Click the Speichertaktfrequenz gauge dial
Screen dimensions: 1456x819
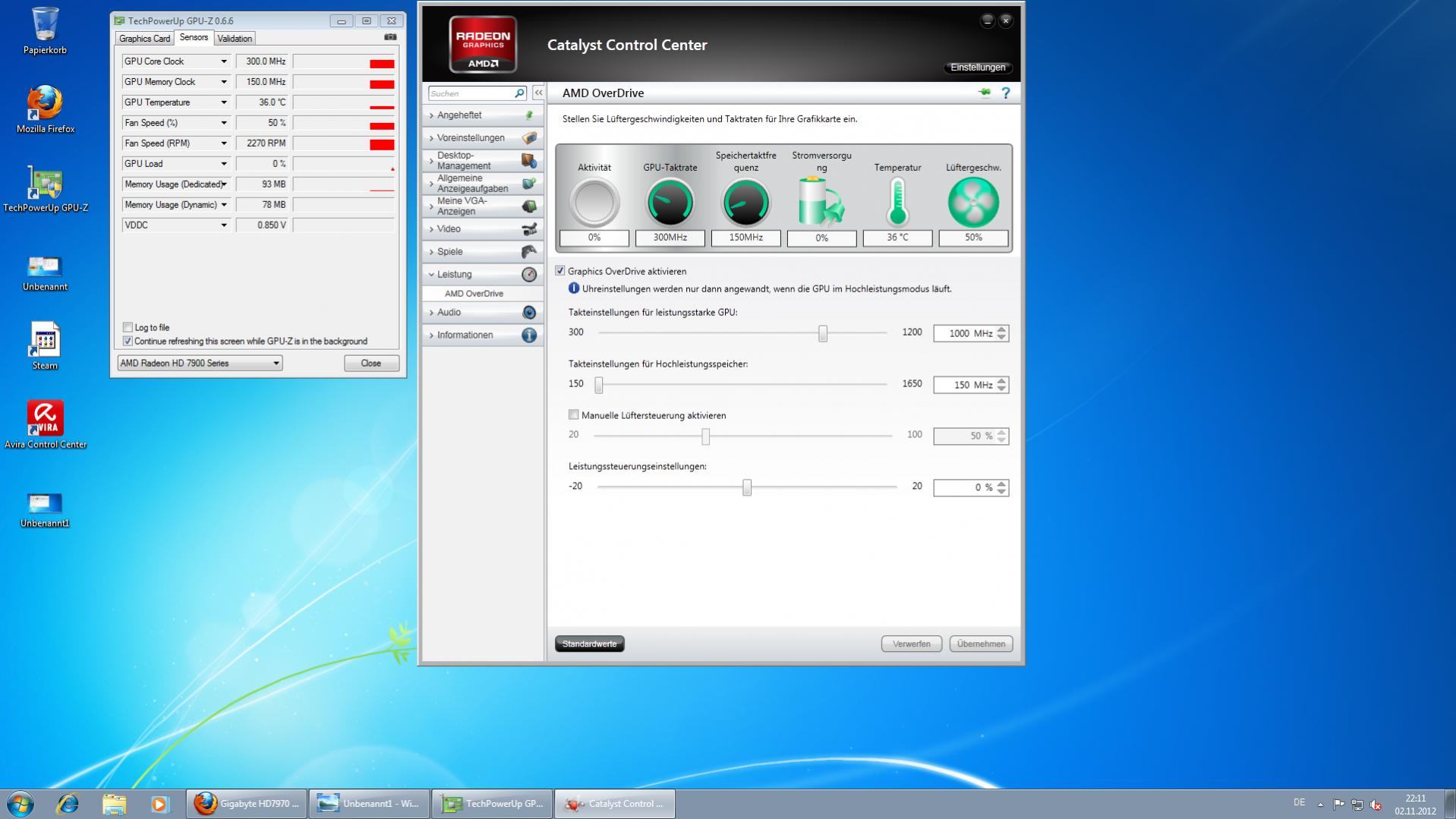tap(746, 203)
